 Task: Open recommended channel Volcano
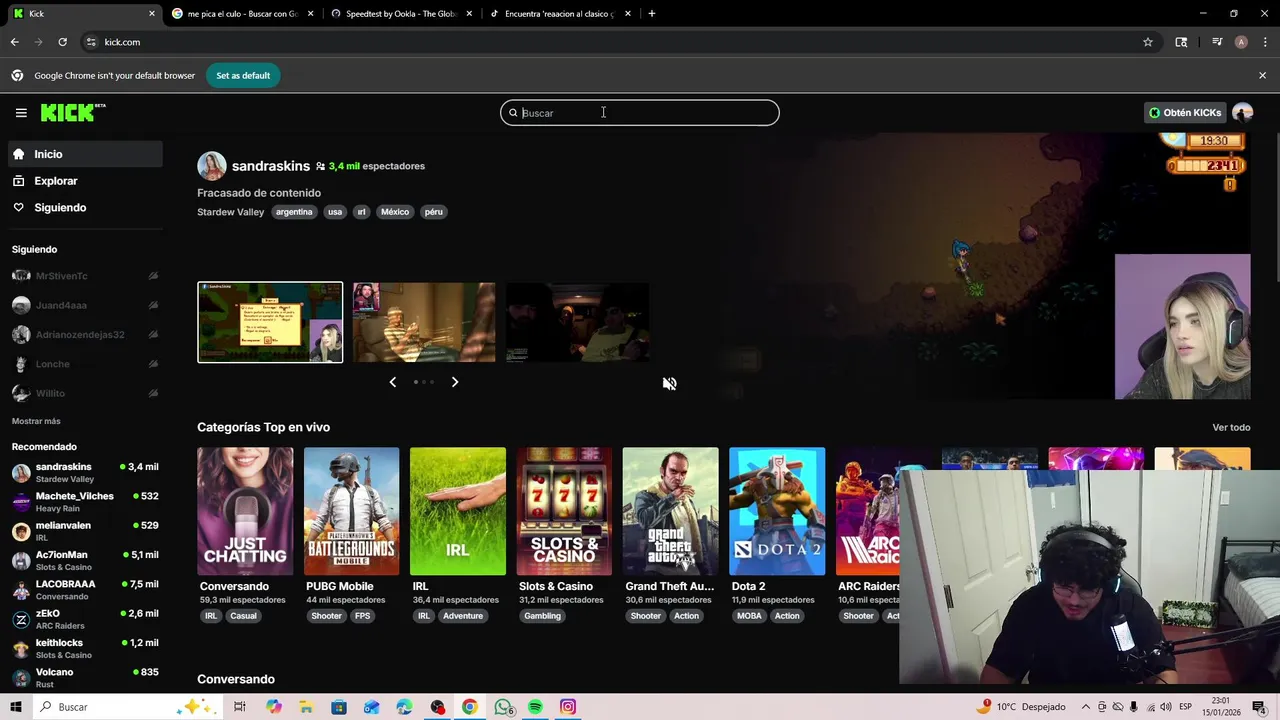[x=85, y=677]
